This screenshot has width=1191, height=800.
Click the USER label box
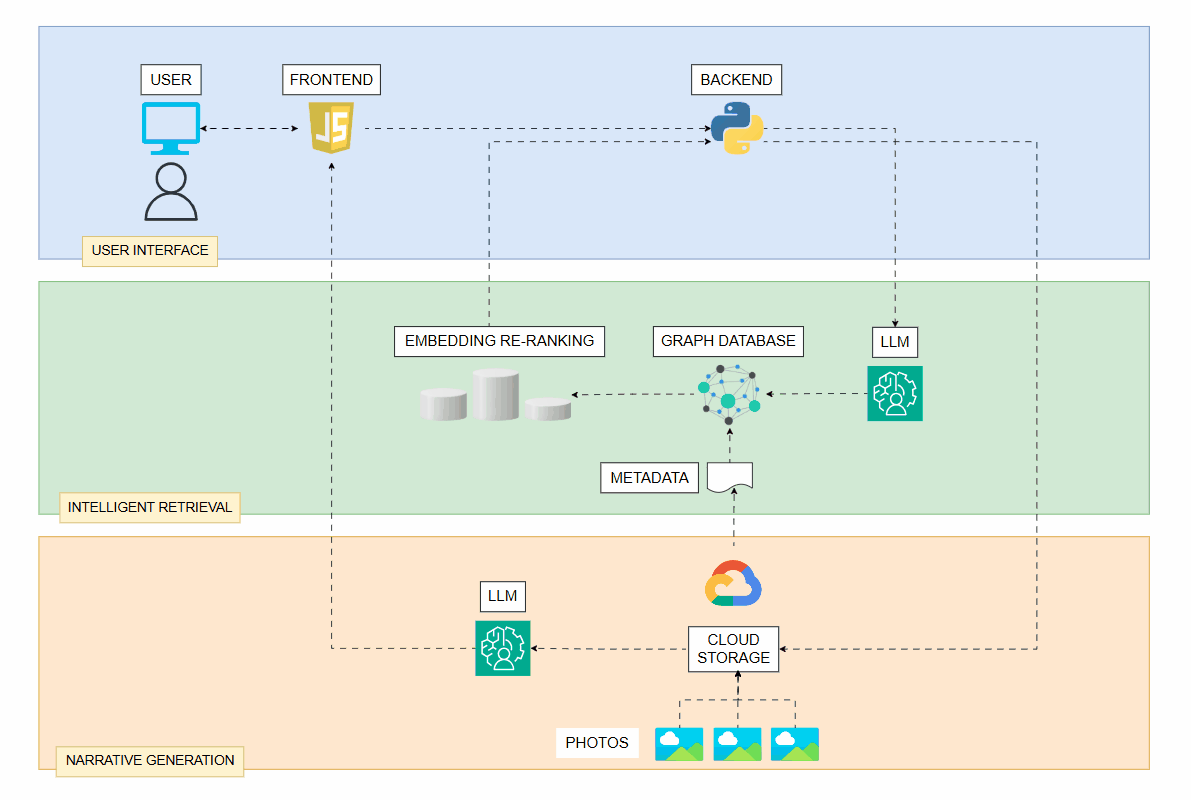(x=171, y=80)
